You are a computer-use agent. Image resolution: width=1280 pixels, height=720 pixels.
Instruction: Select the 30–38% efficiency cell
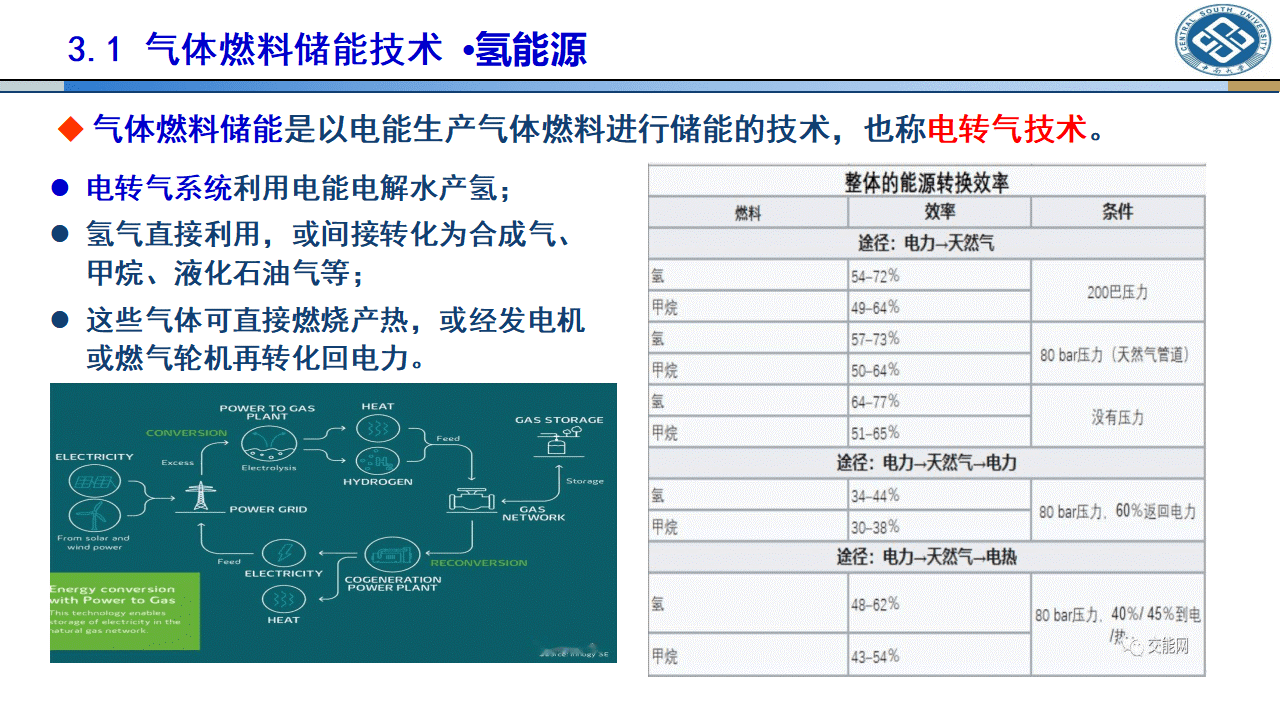(x=939, y=526)
